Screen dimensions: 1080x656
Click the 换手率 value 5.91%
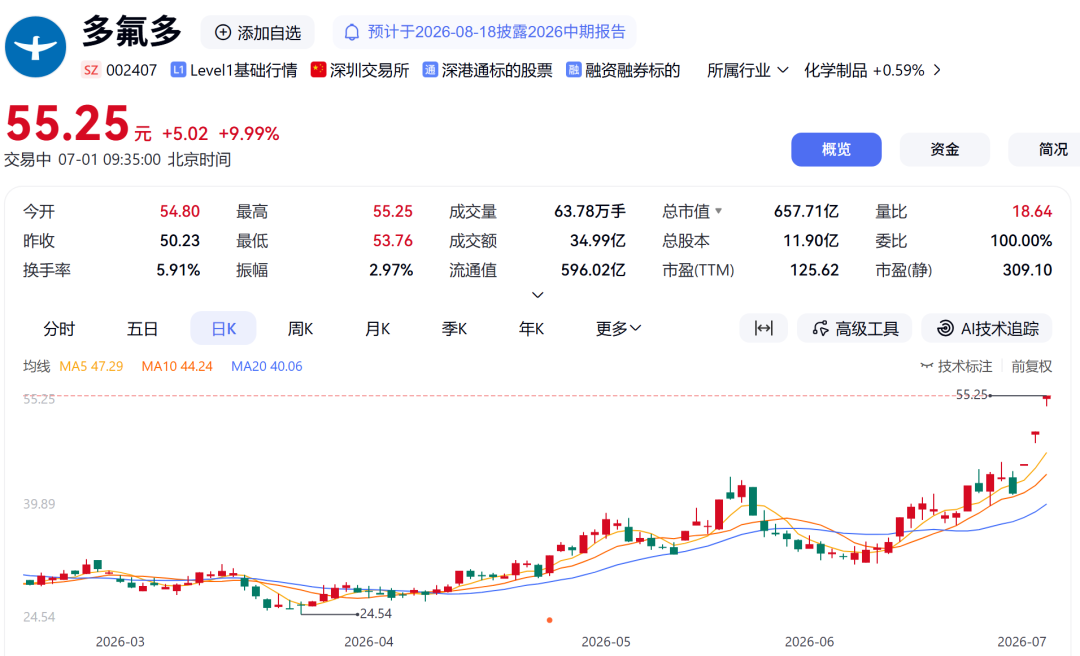click(178, 270)
